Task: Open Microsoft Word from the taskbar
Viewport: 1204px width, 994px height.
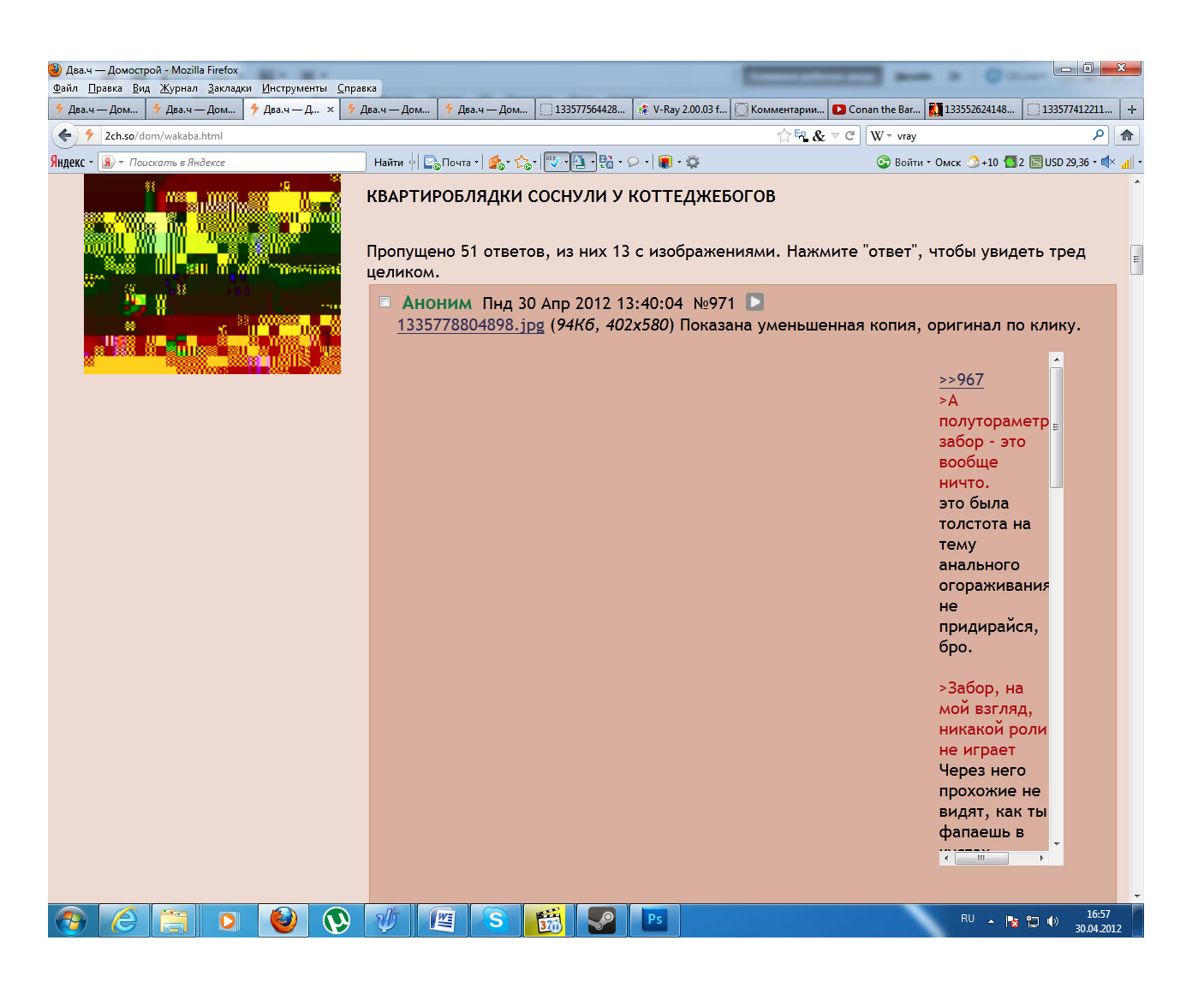Action: click(443, 920)
